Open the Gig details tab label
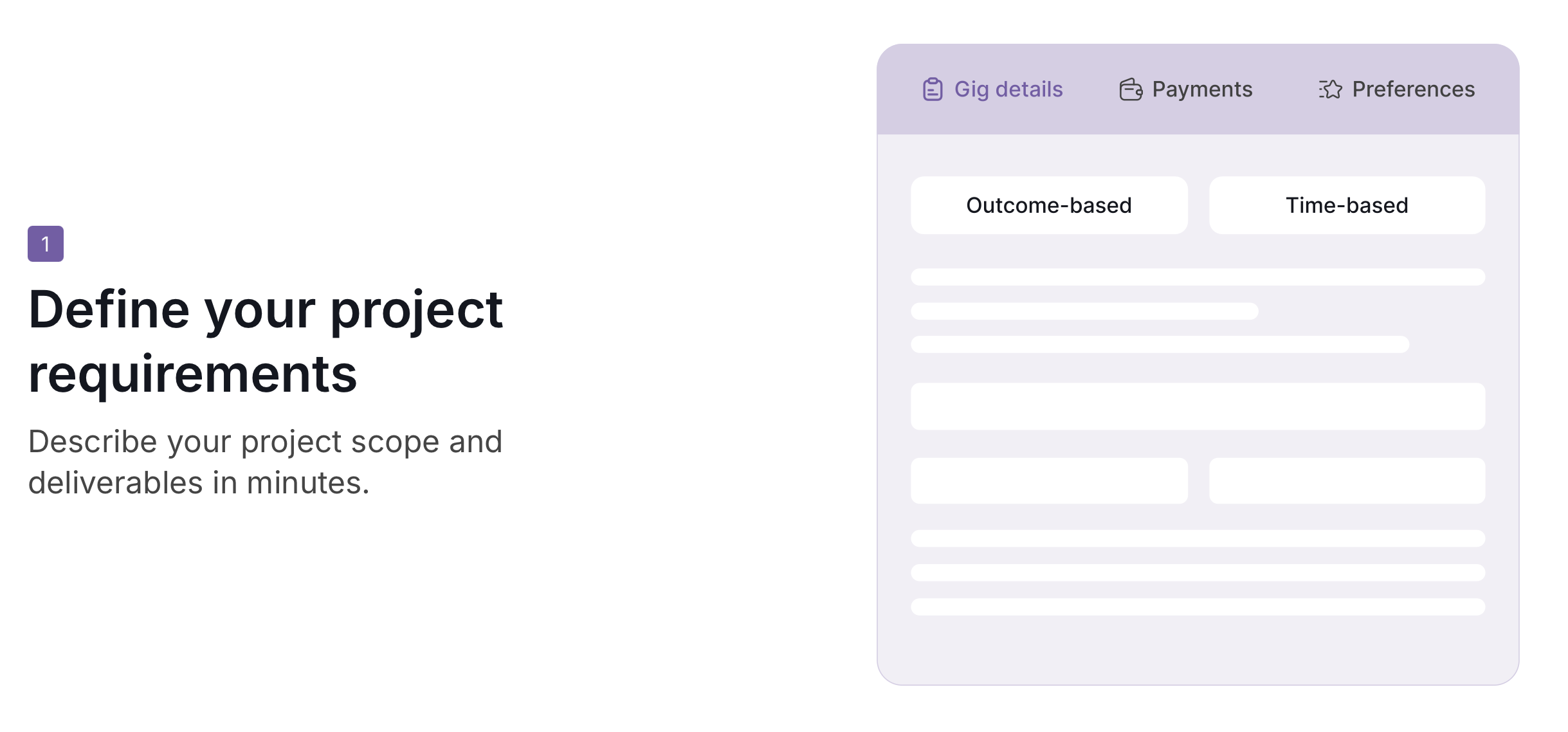This screenshot has height=732, width=1568. (x=1008, y=89)
